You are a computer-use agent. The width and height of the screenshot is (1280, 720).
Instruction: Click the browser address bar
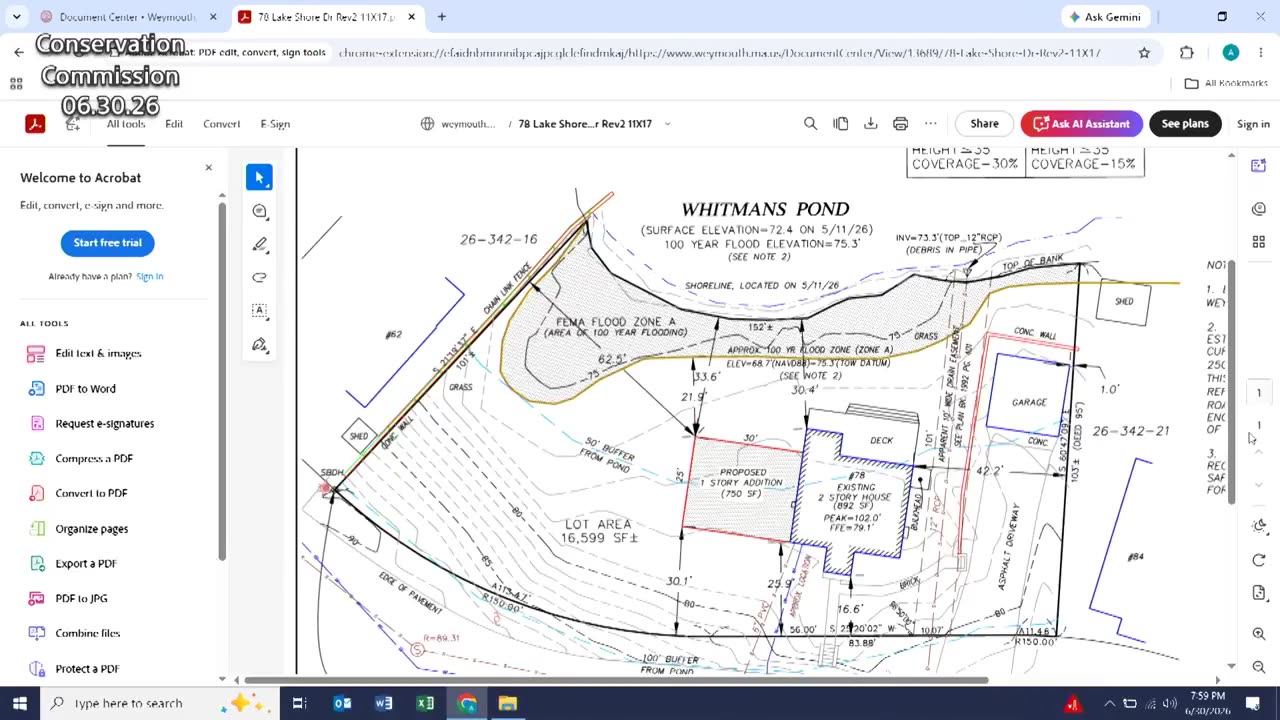[x=720, y=53]
